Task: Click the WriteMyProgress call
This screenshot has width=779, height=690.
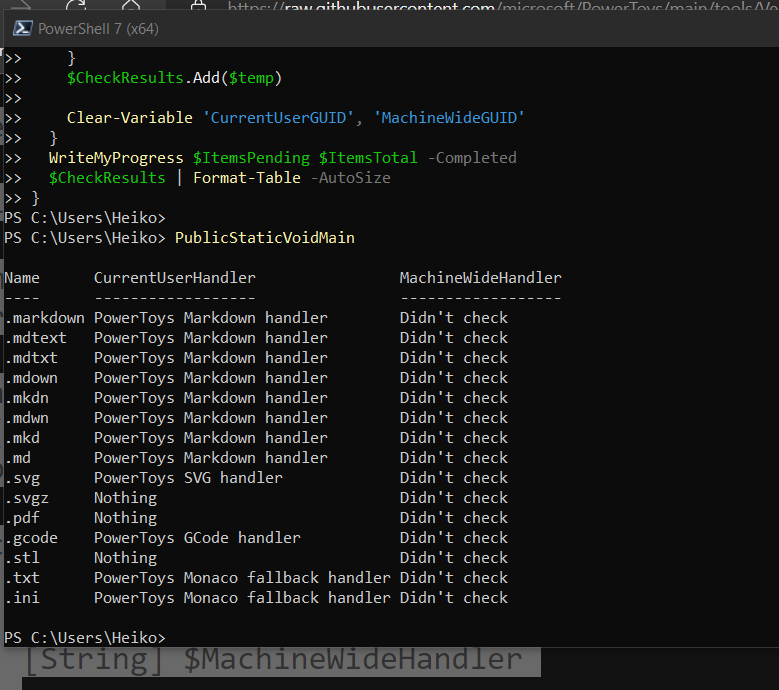Action: 116,158
